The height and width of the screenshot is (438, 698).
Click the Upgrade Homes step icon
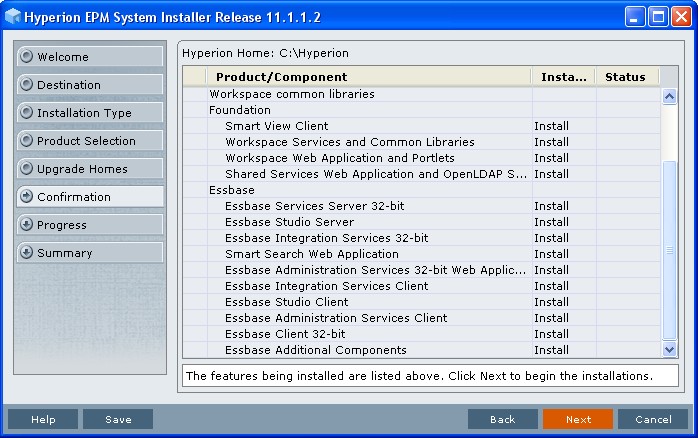coord(26,169)
